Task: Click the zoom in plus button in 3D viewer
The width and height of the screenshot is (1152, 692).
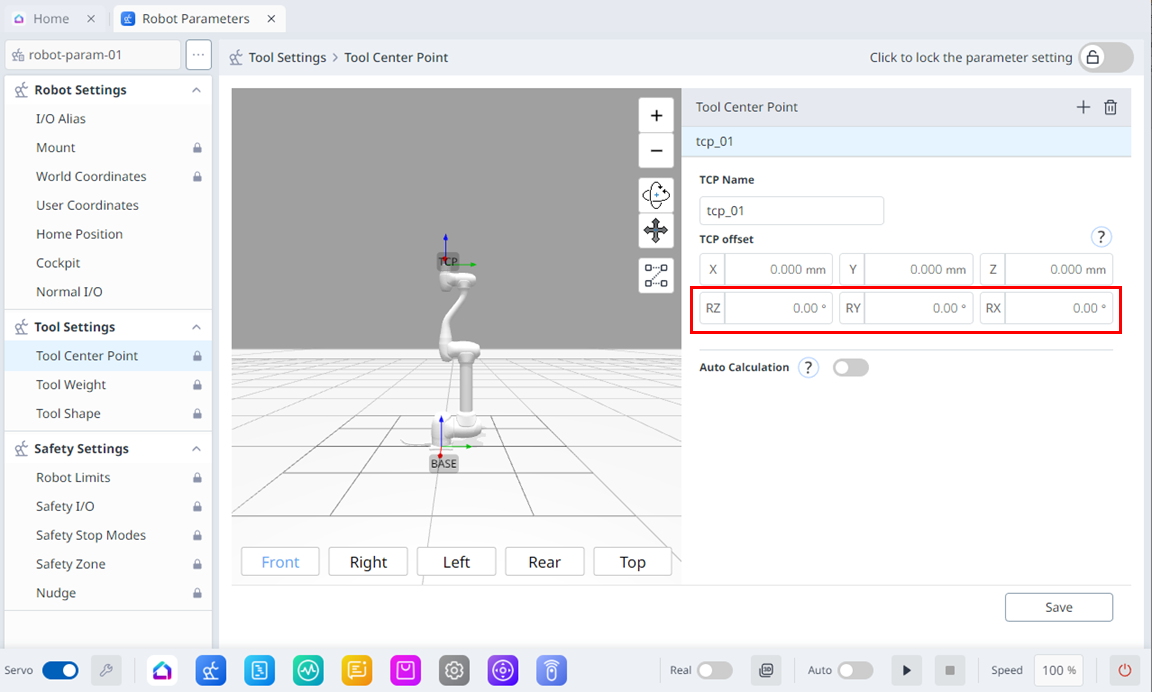Action: click(x=656, y=115)
